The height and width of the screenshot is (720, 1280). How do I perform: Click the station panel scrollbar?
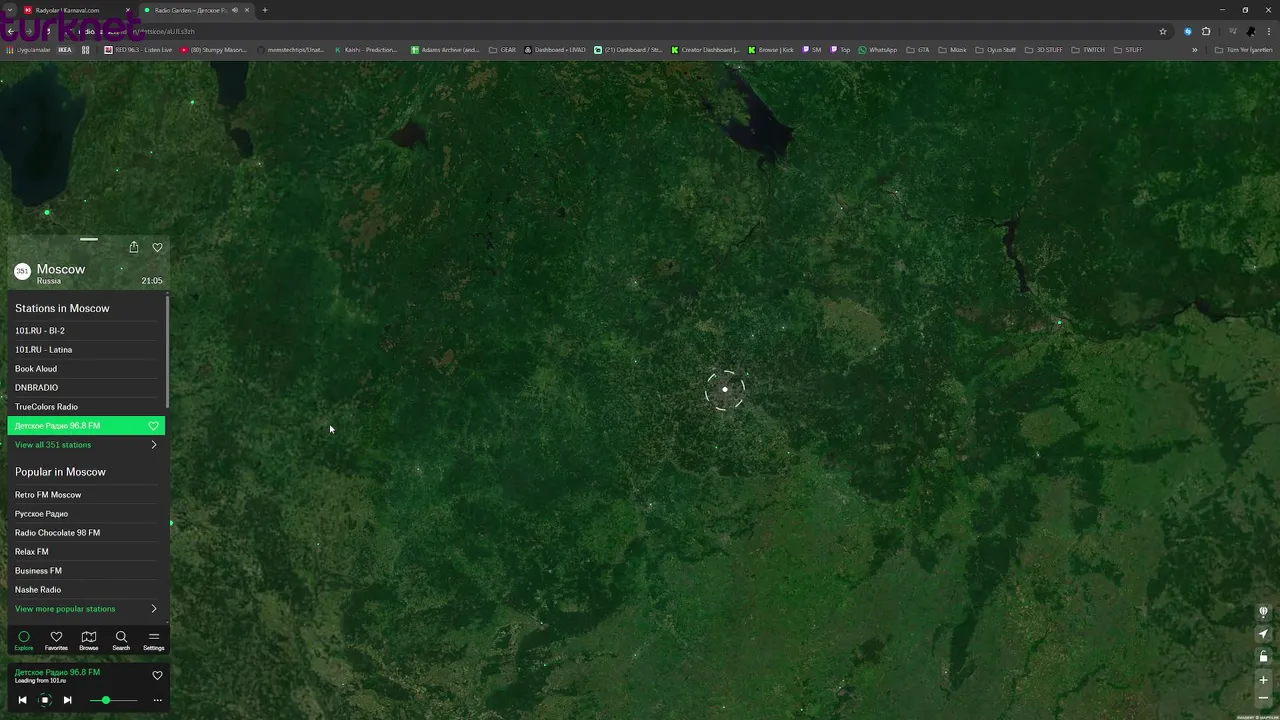[x=167, y=350]
